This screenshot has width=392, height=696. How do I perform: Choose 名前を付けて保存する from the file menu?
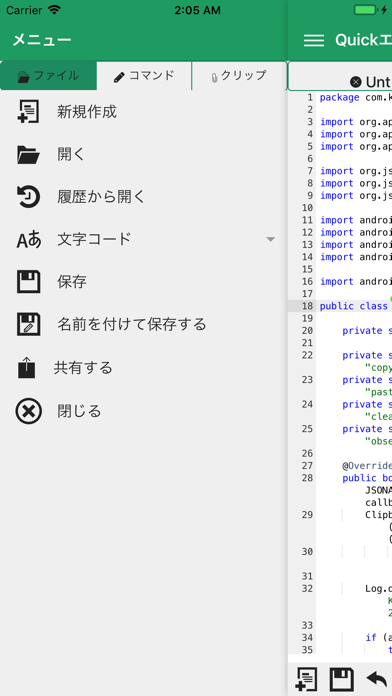pyautogui.click(x=131, y=324)
